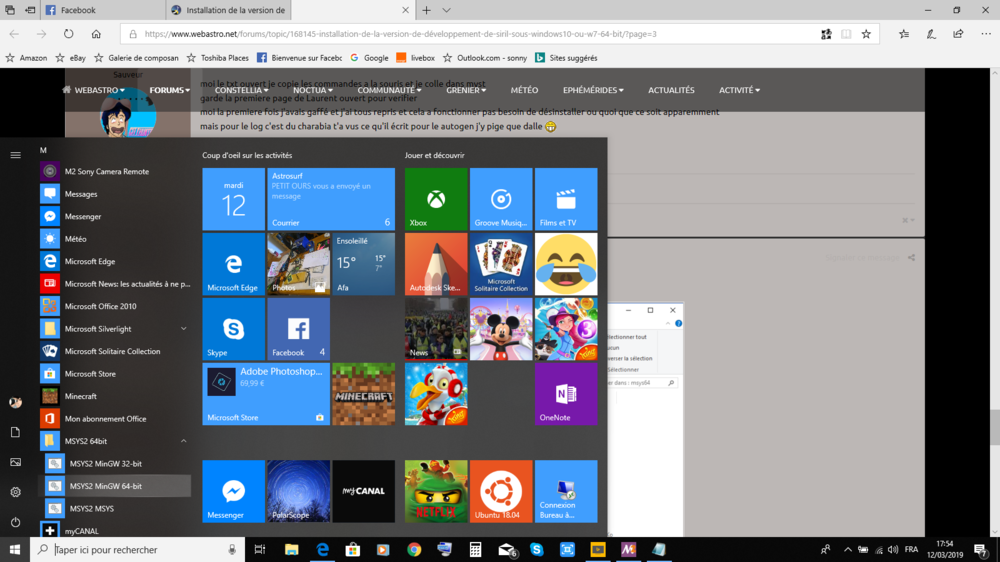Open the Messenger tile

[x=233, y=491]
